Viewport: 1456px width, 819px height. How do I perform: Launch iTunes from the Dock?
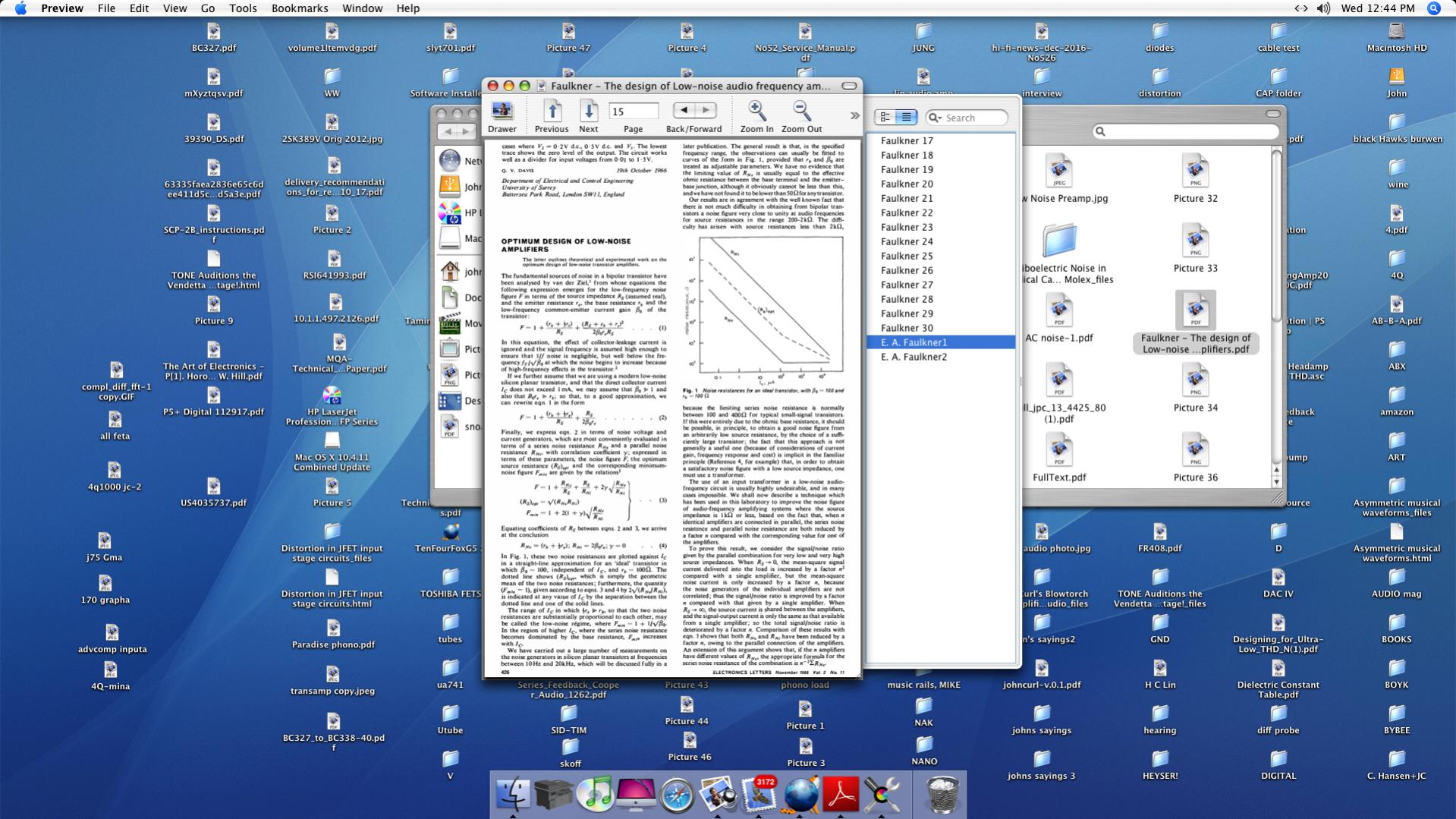pyautogui.click(x=595, y=794)
